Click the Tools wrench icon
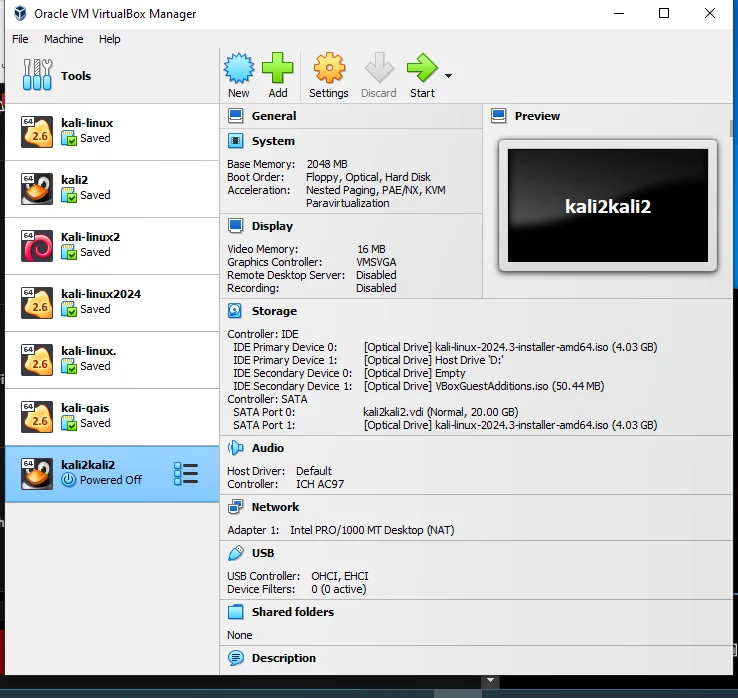This screenshot has height=698, width=738. pos(37,74)
